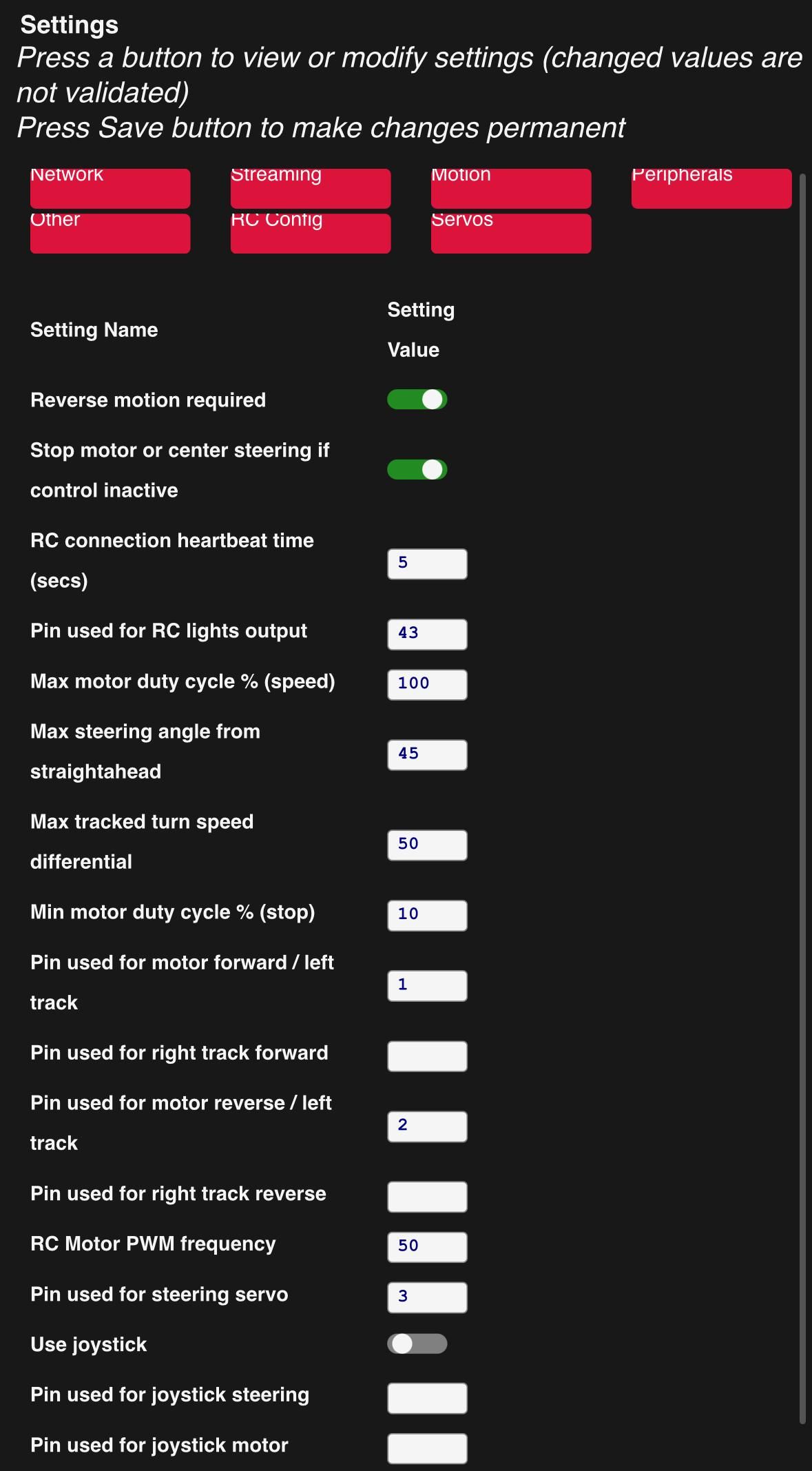Switch to the Motion settings group
This screenshot has width=812, height=1471.
(511, 188)
